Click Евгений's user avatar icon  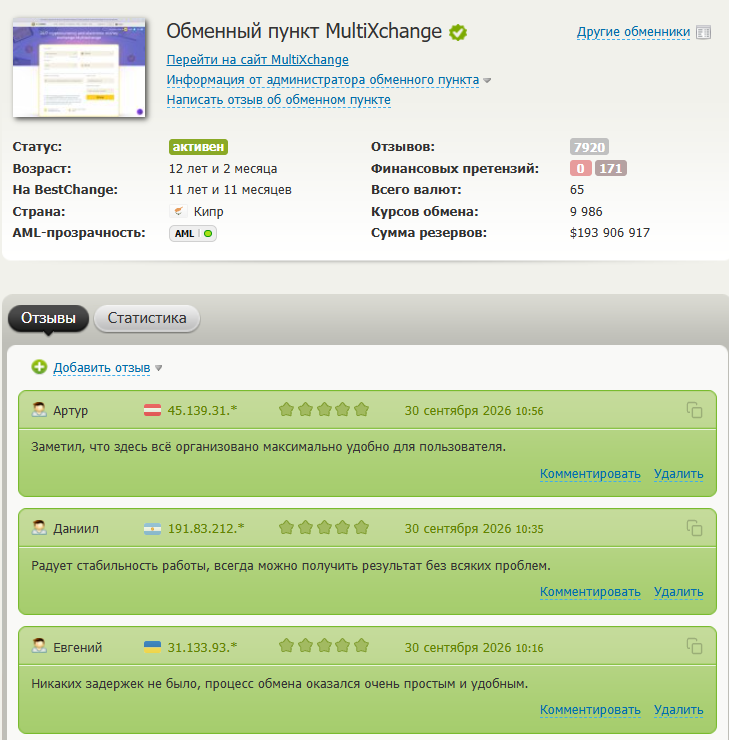(39, 645)
